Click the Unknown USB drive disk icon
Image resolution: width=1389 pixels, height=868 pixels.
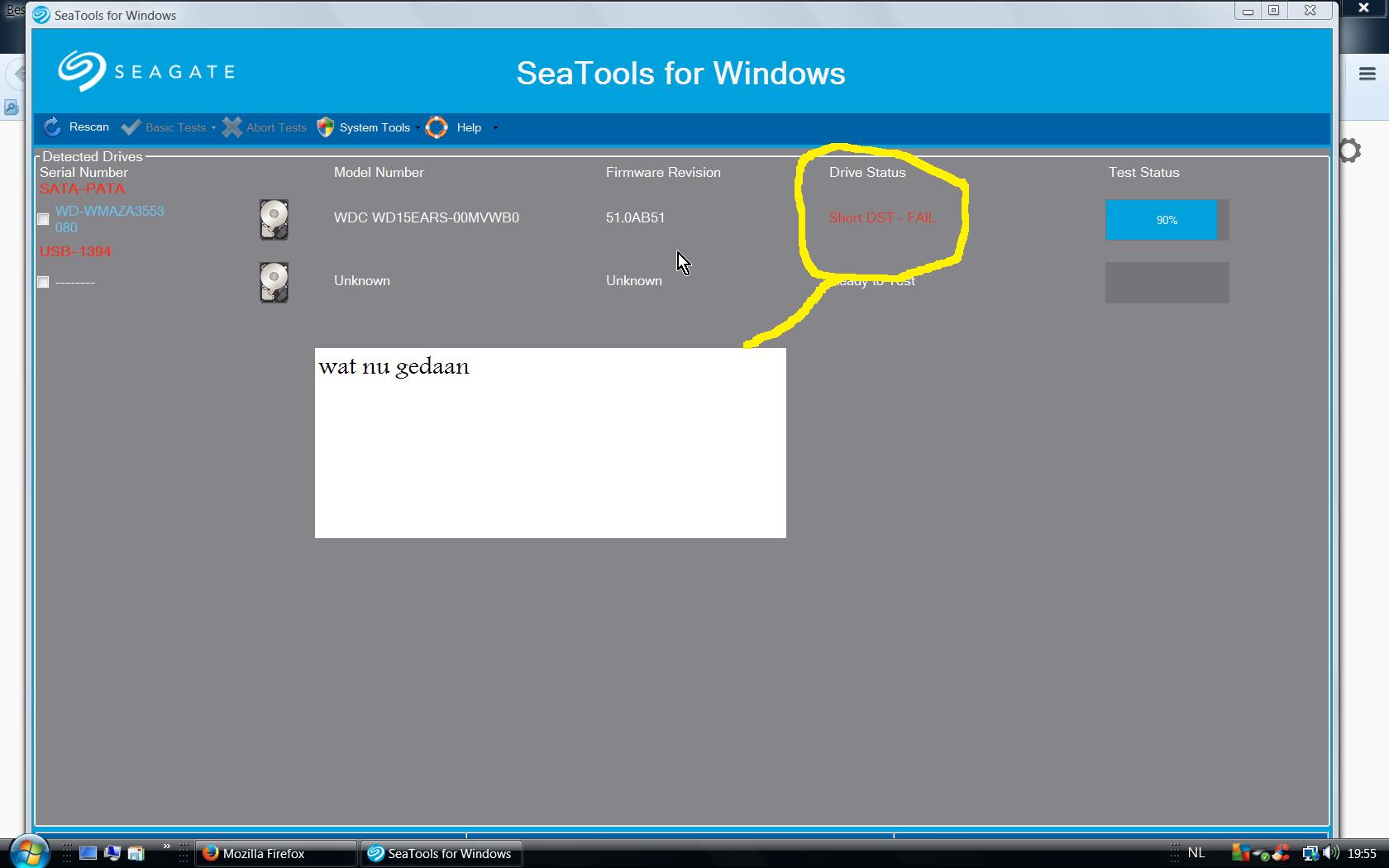274,283
